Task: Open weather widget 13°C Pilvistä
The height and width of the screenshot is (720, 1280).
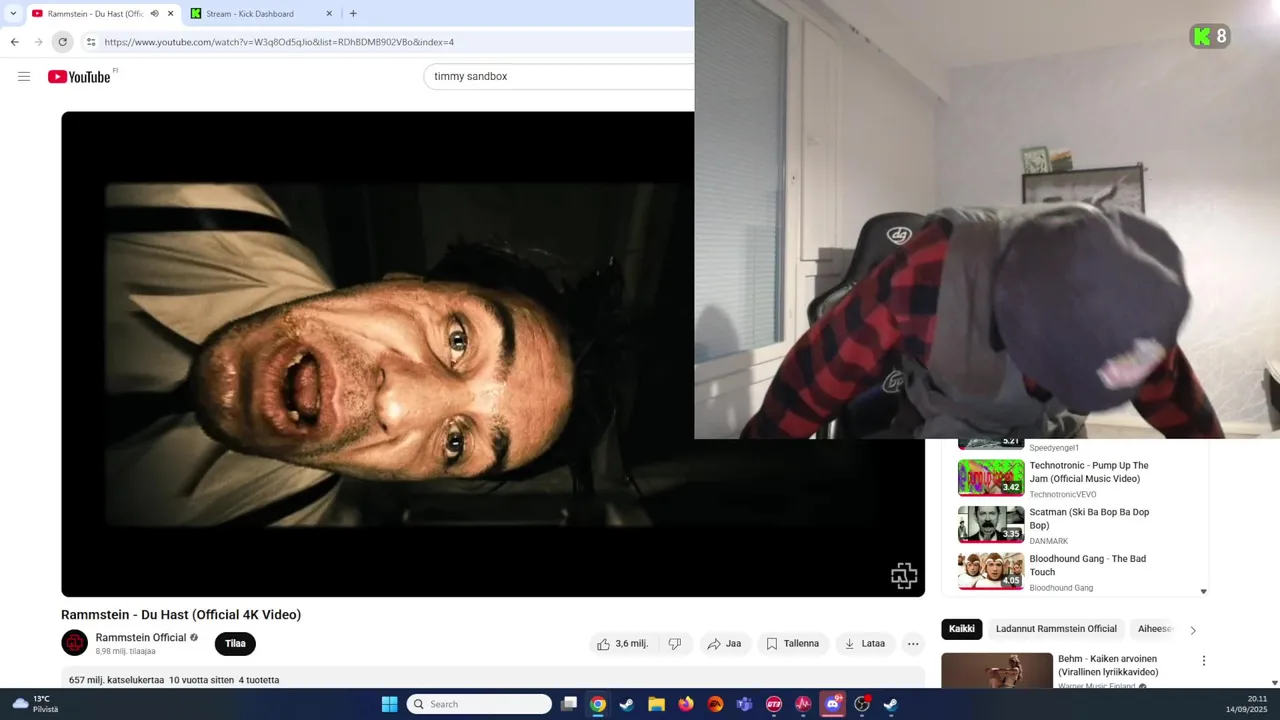Action: 35,704
